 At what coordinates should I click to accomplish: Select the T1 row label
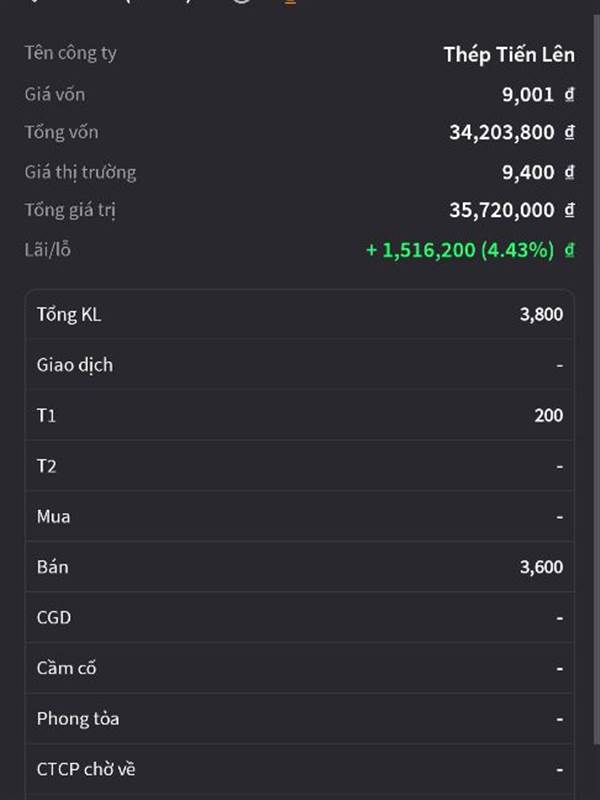pyautogui.click(x=46, y=415)
